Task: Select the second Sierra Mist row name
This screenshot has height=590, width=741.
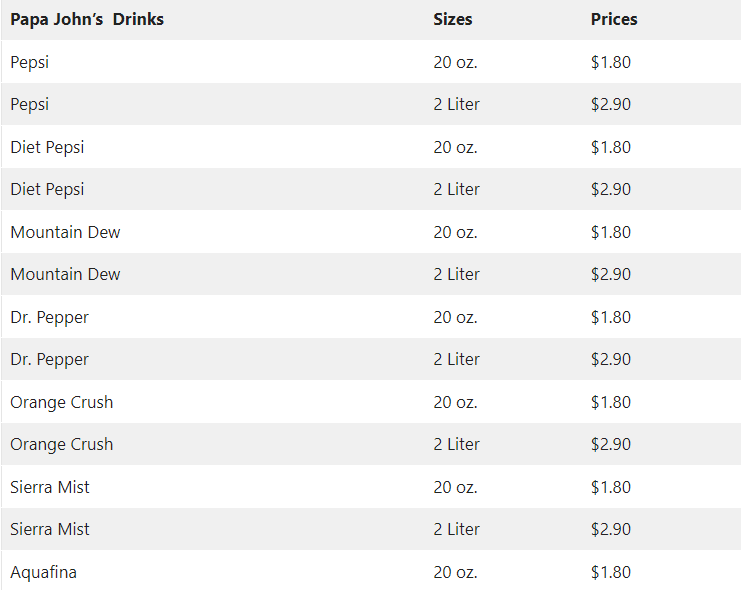Action: (50, 529)
